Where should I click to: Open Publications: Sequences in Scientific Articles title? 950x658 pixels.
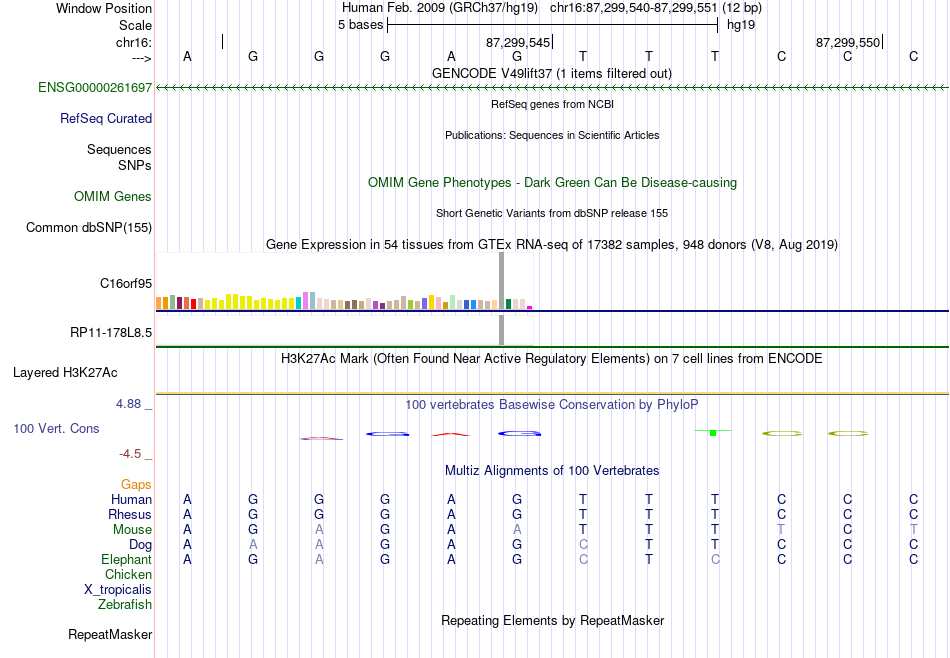[552, 135]
